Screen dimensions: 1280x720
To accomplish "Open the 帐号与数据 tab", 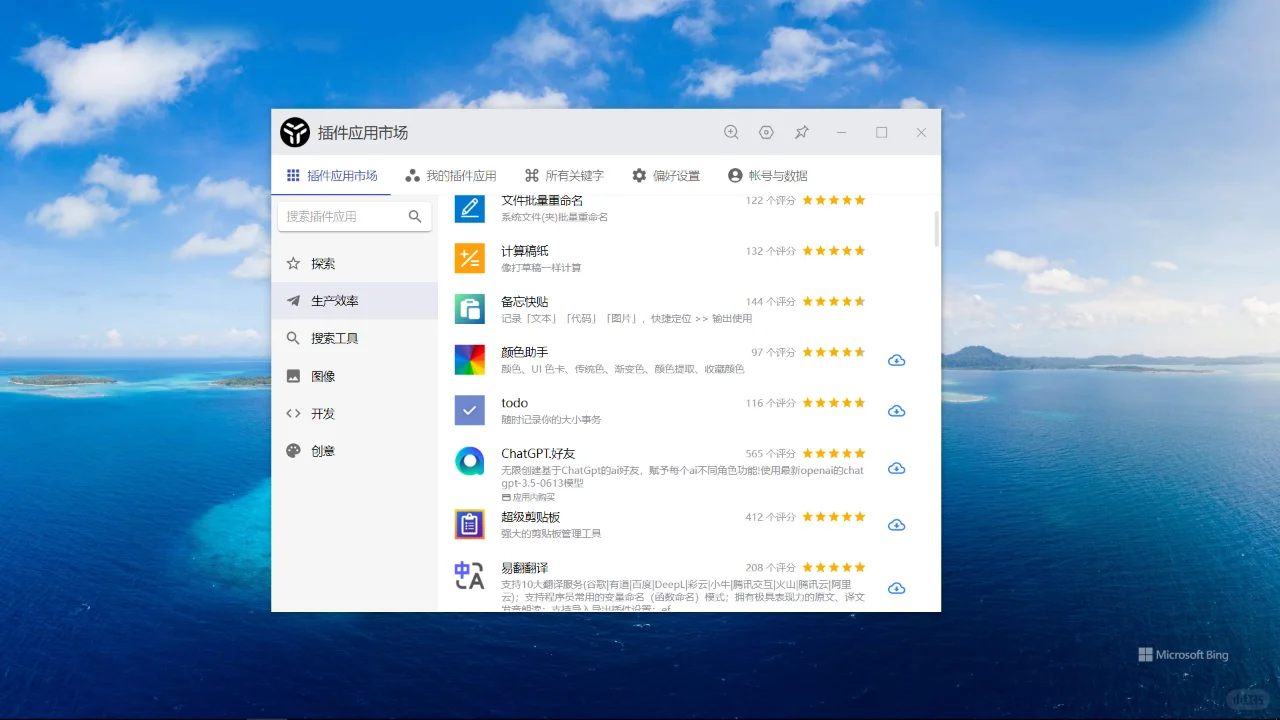I will pyautogui.click(x=769, y=175).
